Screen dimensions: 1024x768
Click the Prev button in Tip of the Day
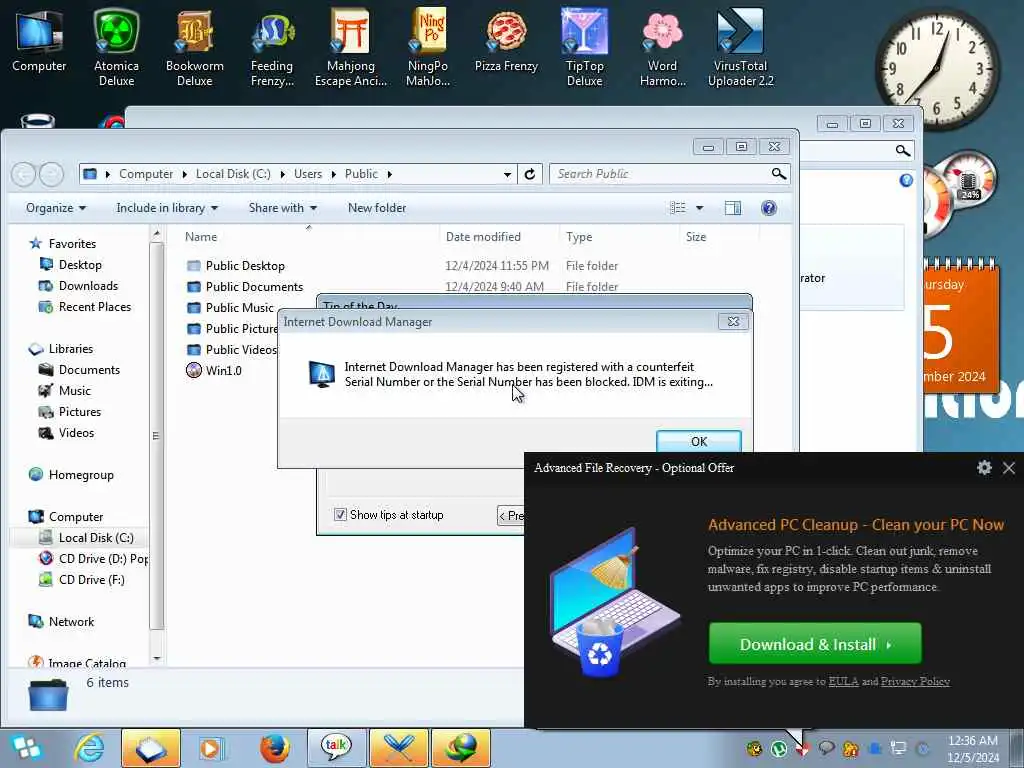click(511, 515)
